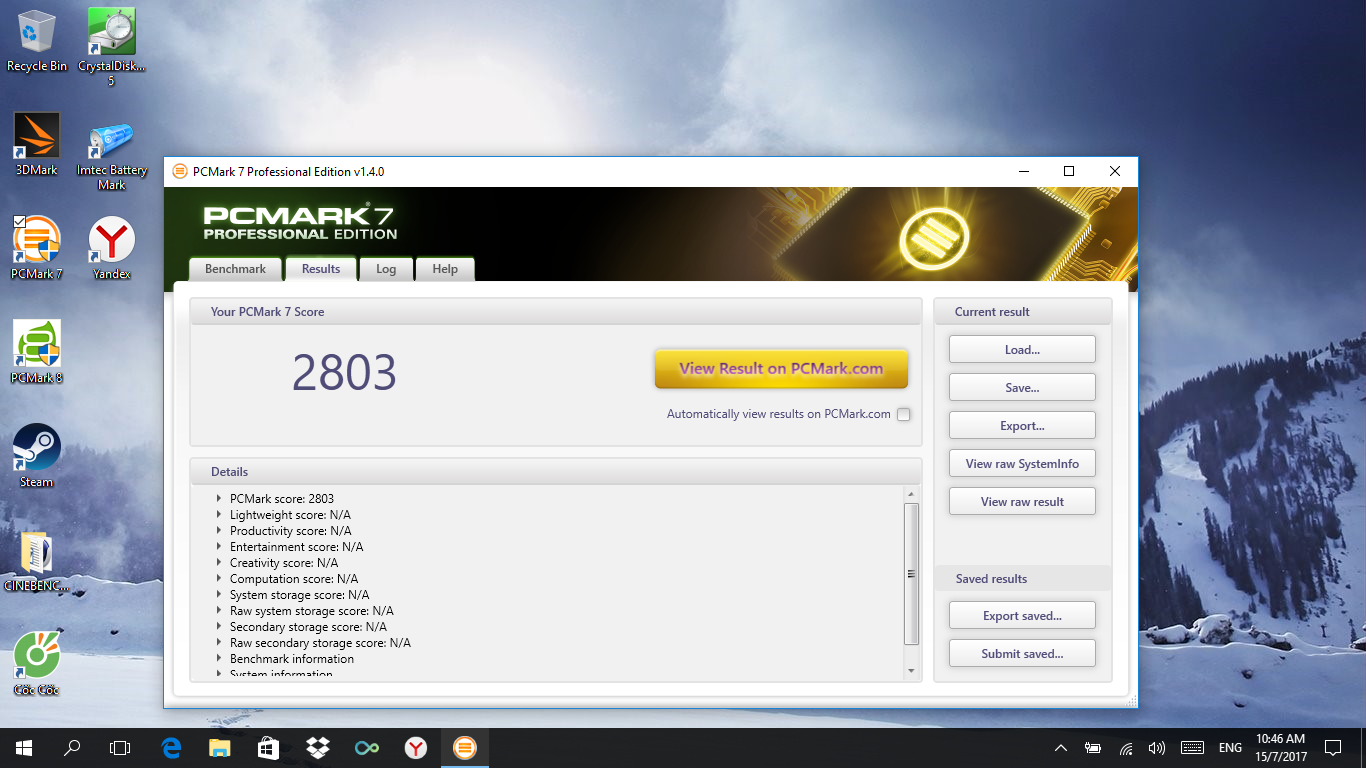Click the Details list scrollbar thumb
The height and width of the screenshot is (768, 1366).
pyautogui.click(x=911, y=574)
